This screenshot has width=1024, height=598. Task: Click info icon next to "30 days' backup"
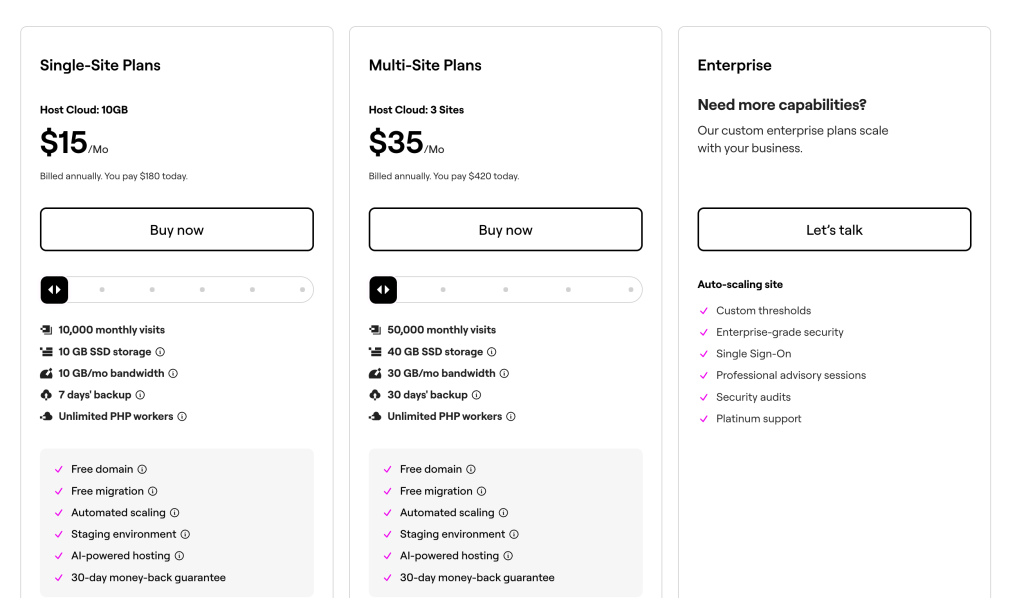(x=476, y=394)
